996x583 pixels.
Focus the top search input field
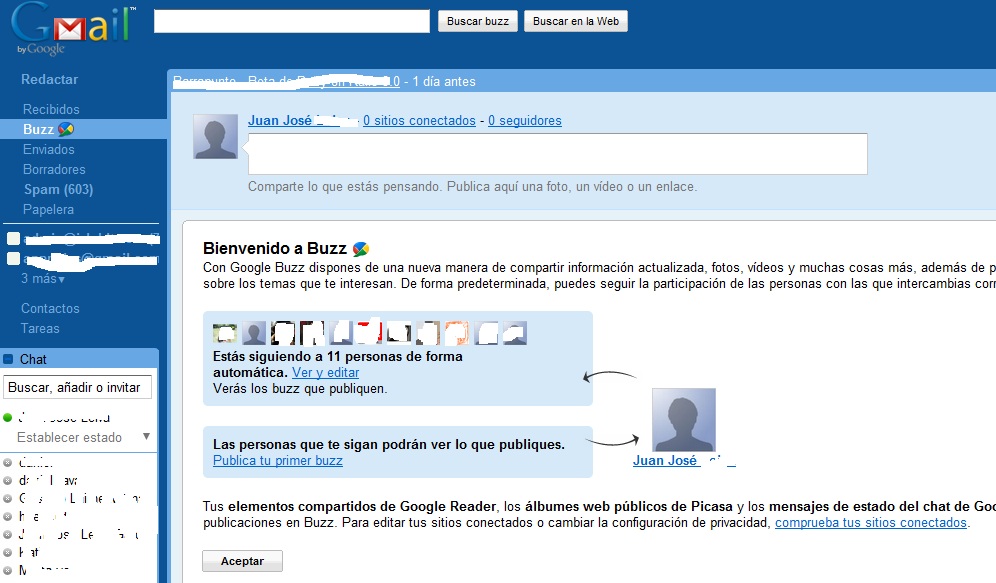click(292, 21)
